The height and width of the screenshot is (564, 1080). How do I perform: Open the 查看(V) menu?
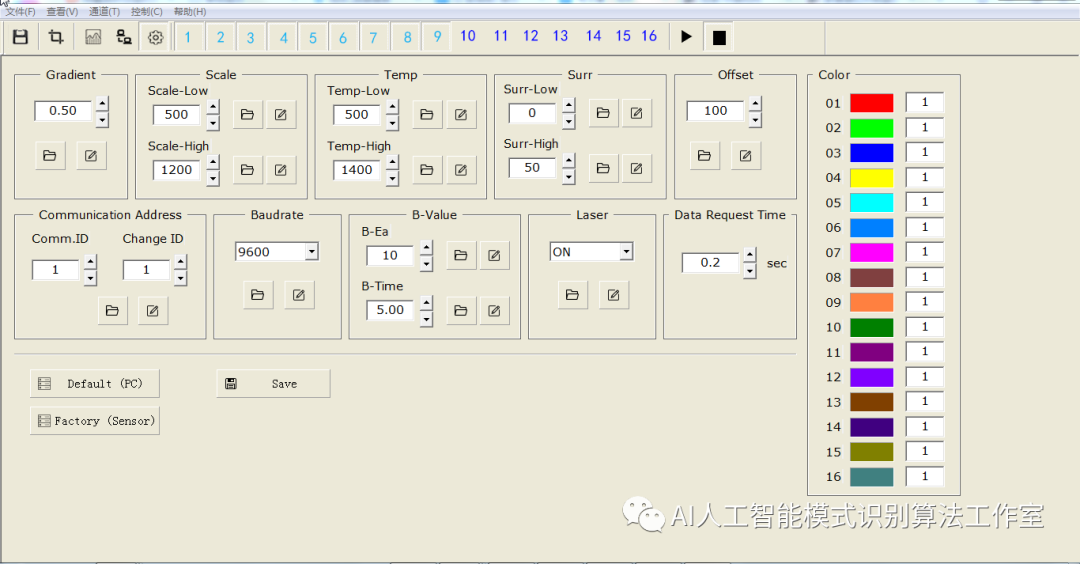[62, 12]
